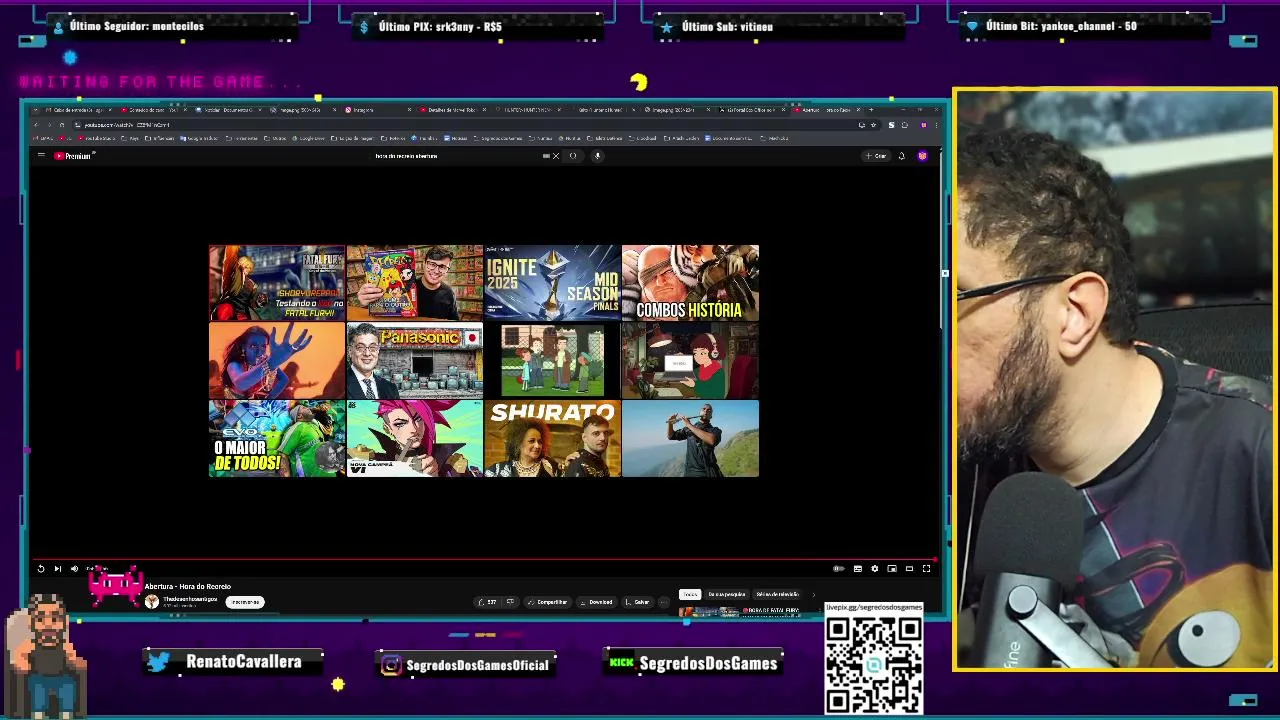This screenshot has width=1280, height=720.
Task: Reload the page with the refresh icon
Action: point(61,125)
